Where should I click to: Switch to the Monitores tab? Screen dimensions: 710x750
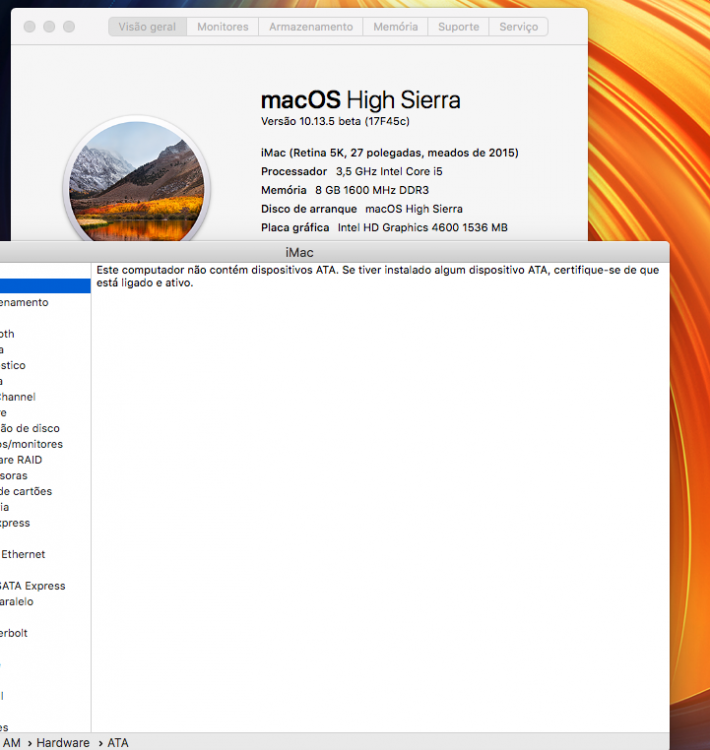[x=222, y=27]
